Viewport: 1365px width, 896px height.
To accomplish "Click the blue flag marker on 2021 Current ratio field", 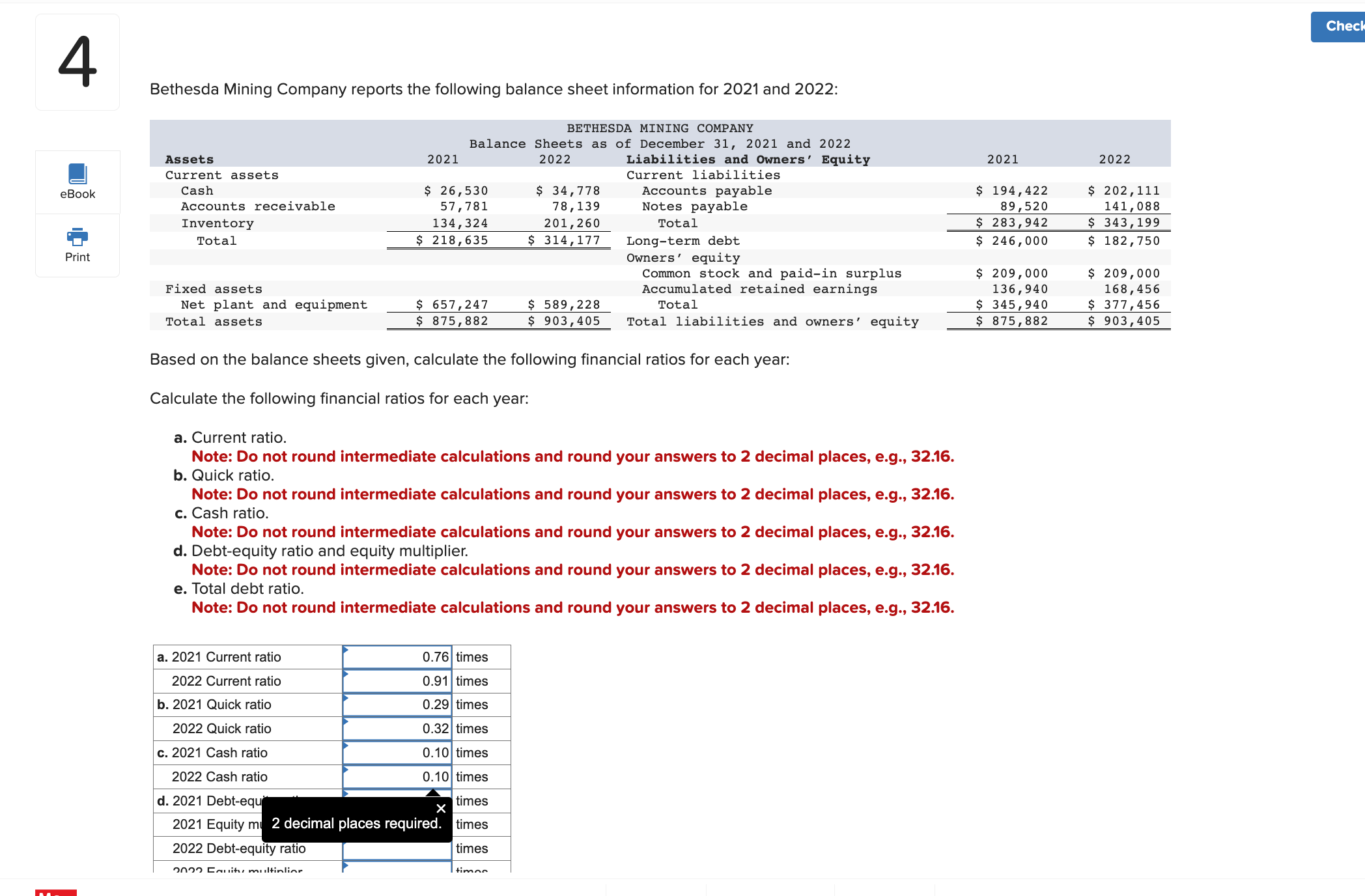I will (346, 650).
